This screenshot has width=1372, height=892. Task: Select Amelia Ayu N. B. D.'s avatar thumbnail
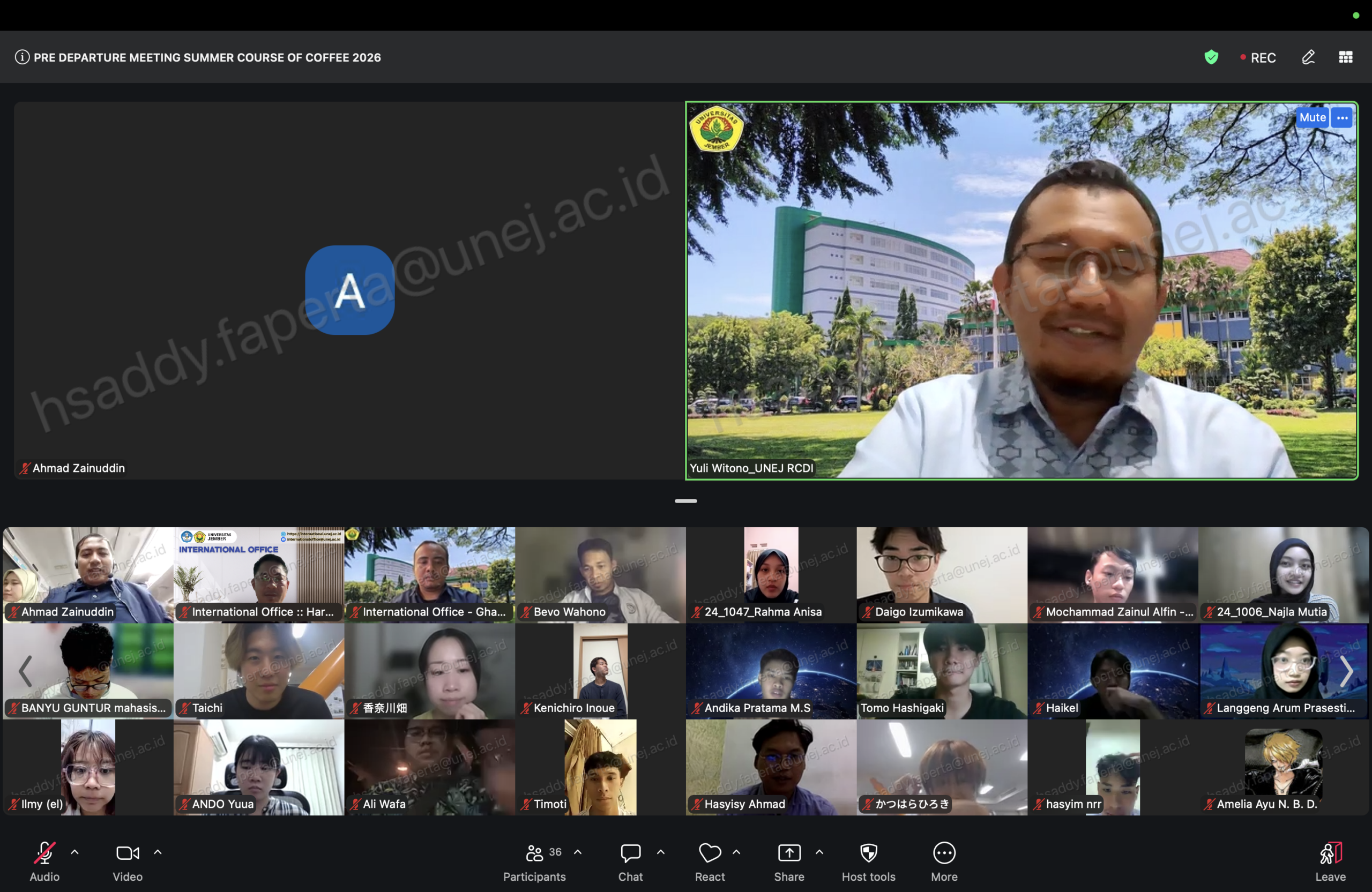coord(1283,767)
